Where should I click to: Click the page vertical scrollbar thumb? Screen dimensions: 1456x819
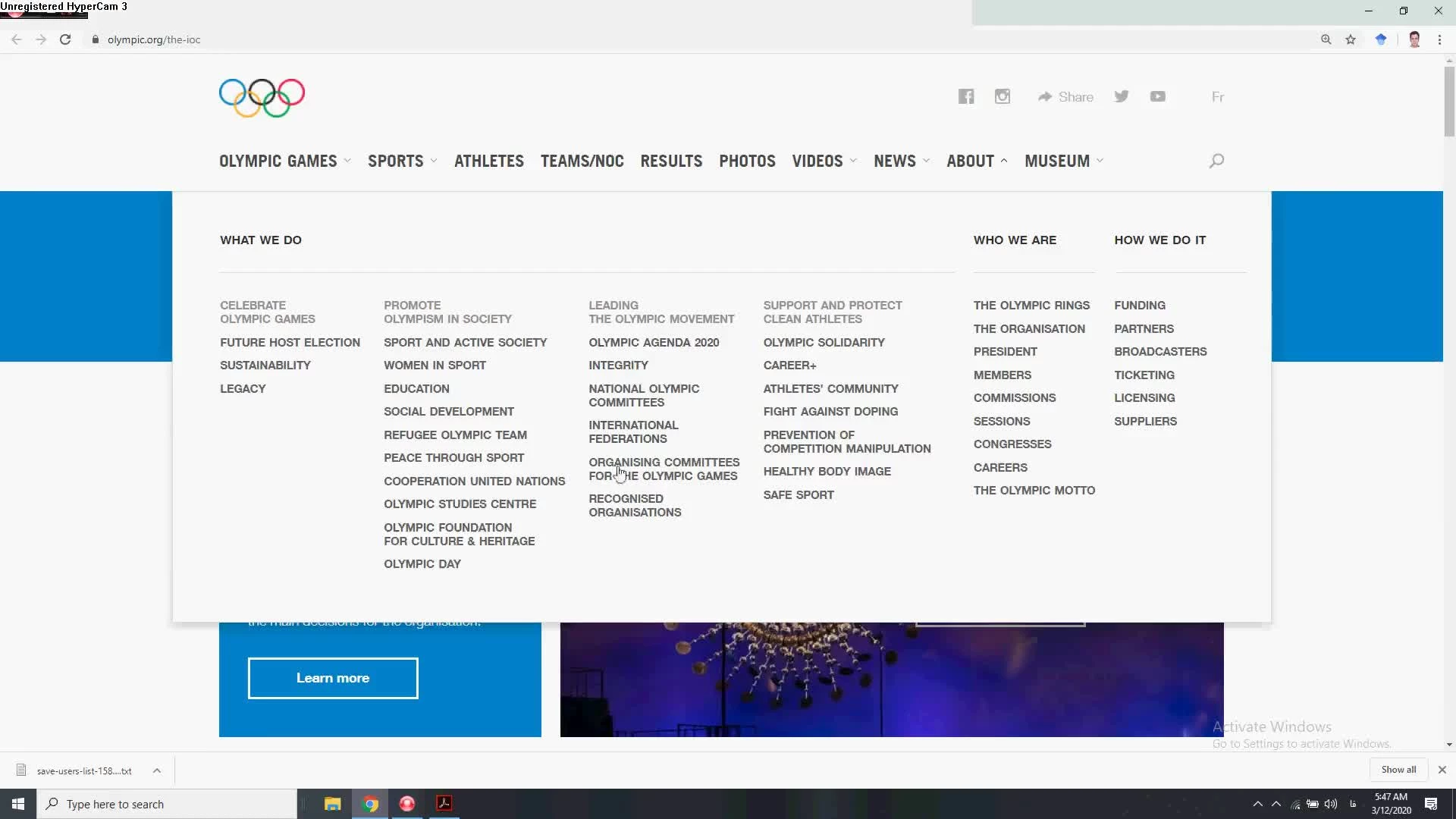pyautogui.click(x=1448, y=102)
